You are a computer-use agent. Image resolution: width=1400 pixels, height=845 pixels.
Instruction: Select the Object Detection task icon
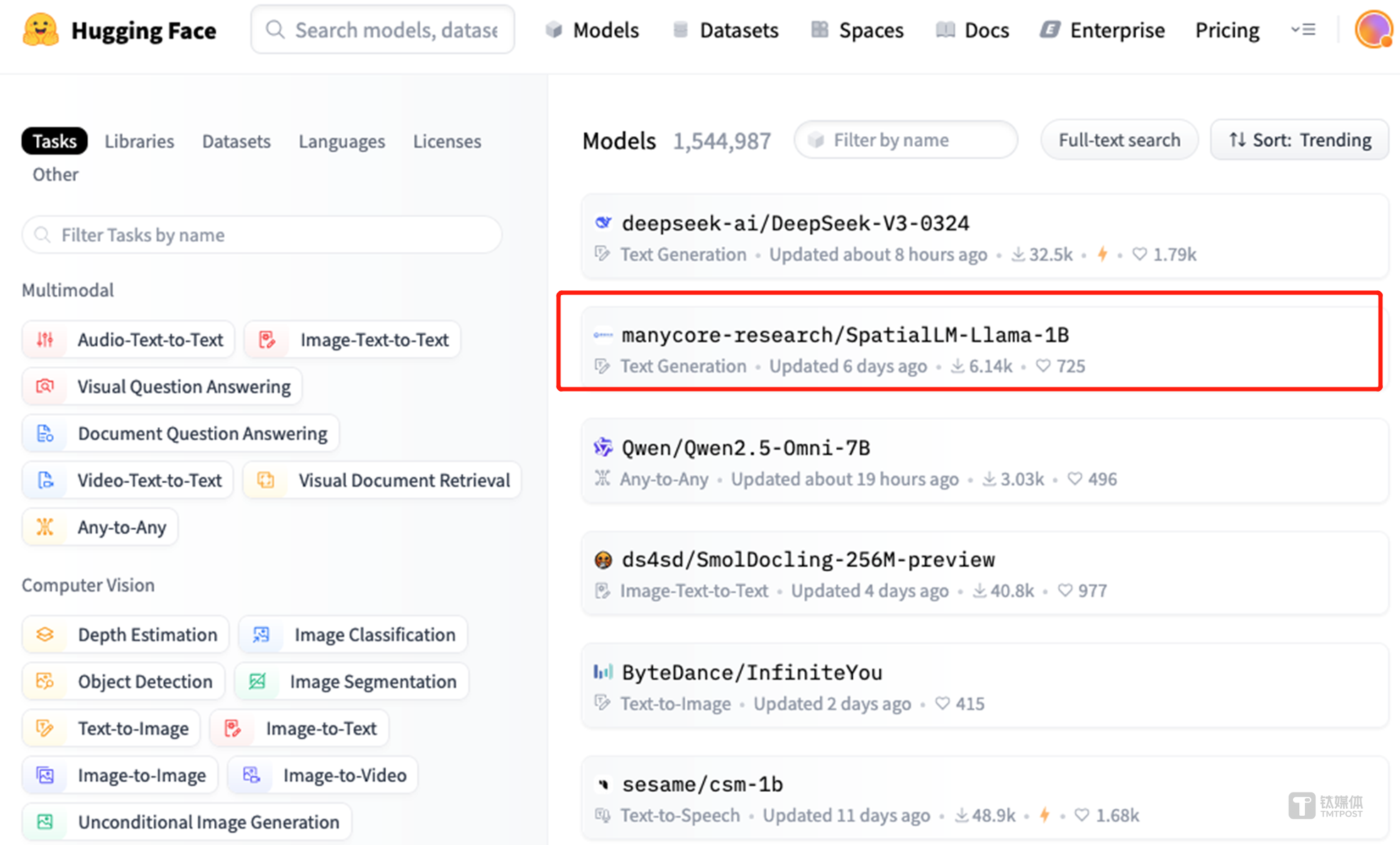45,681
